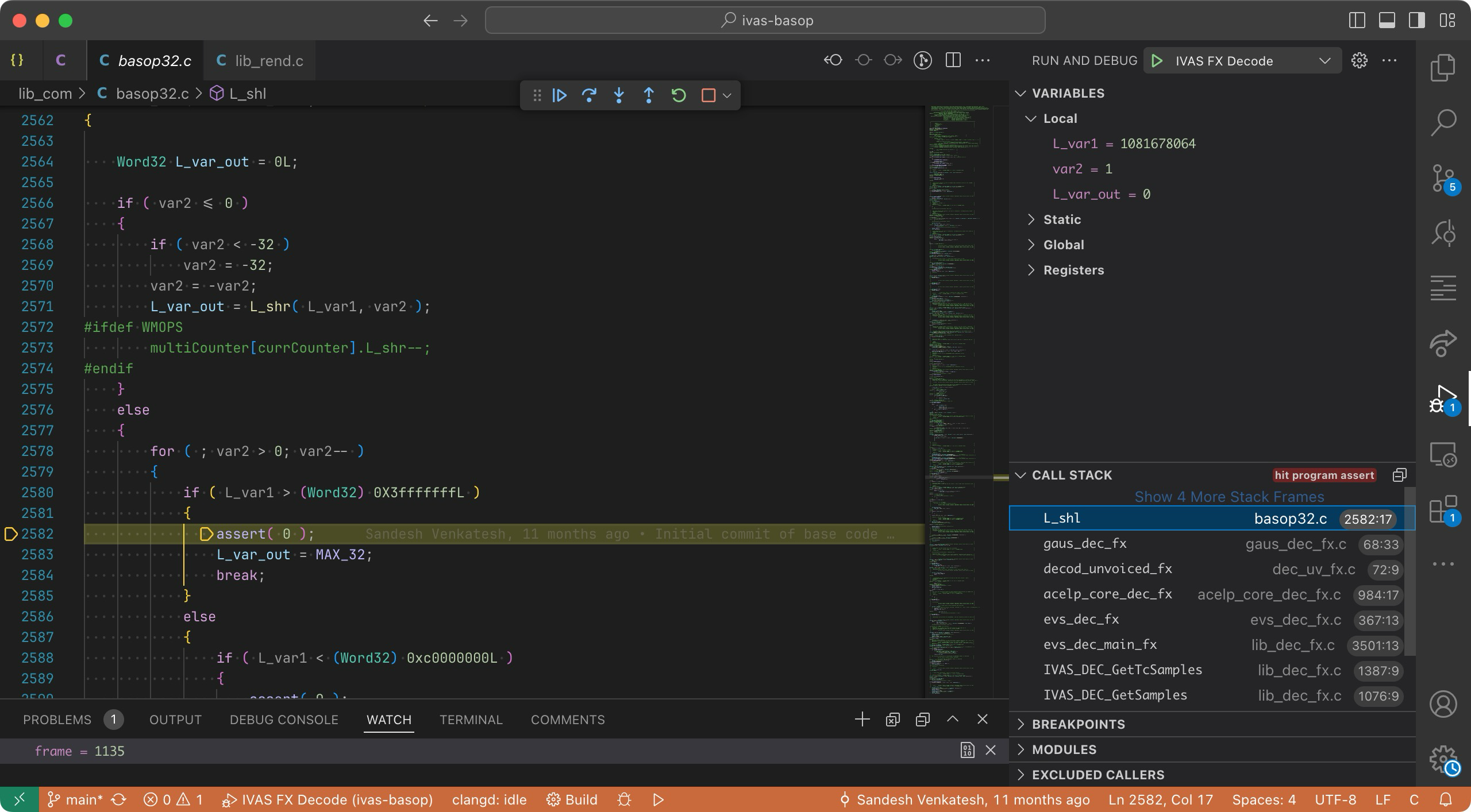Stop the debug session
This screenshot has height=812, width=1471.
[708, 95]
